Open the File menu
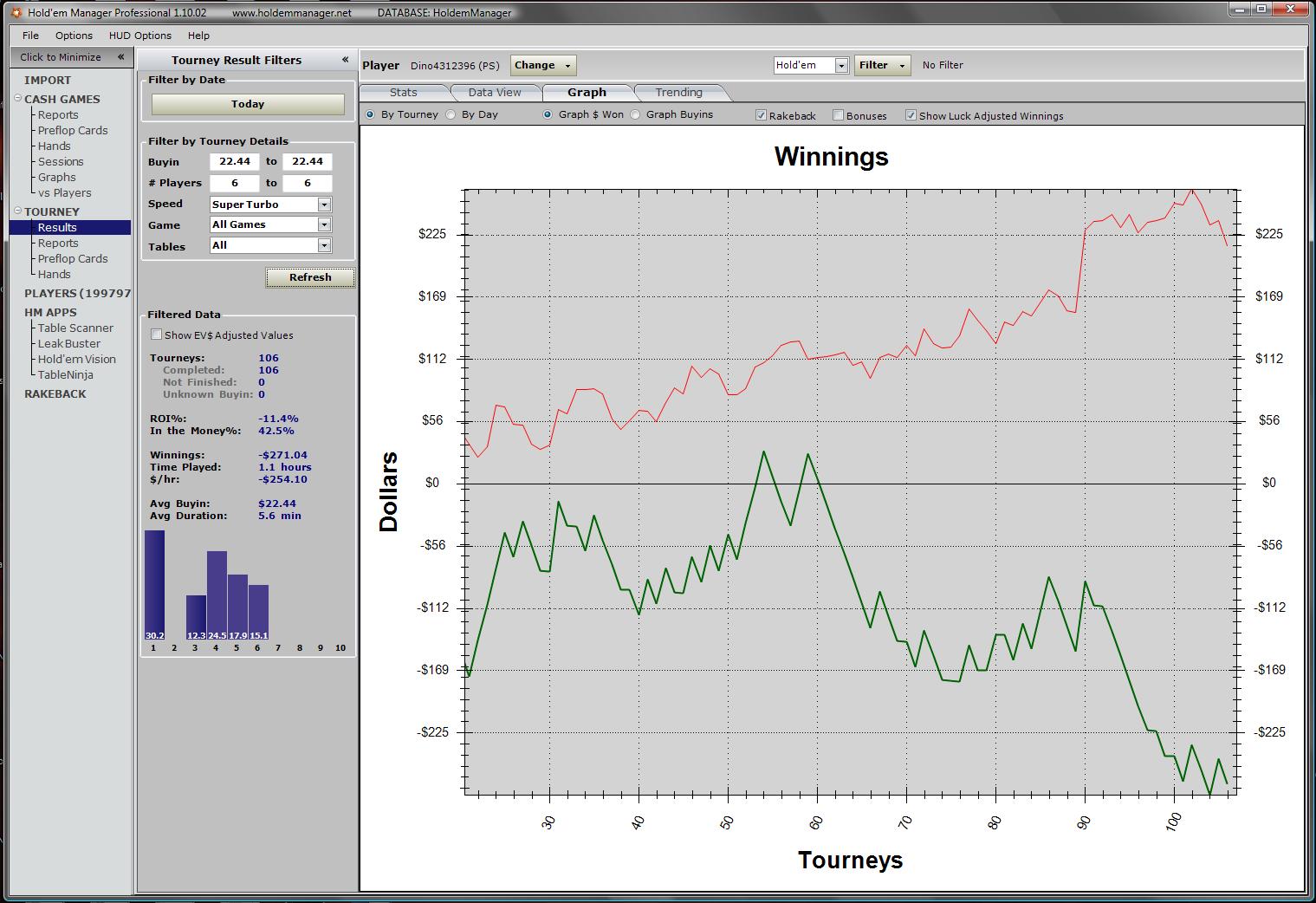1316x903 pixels. pos(30,36)
